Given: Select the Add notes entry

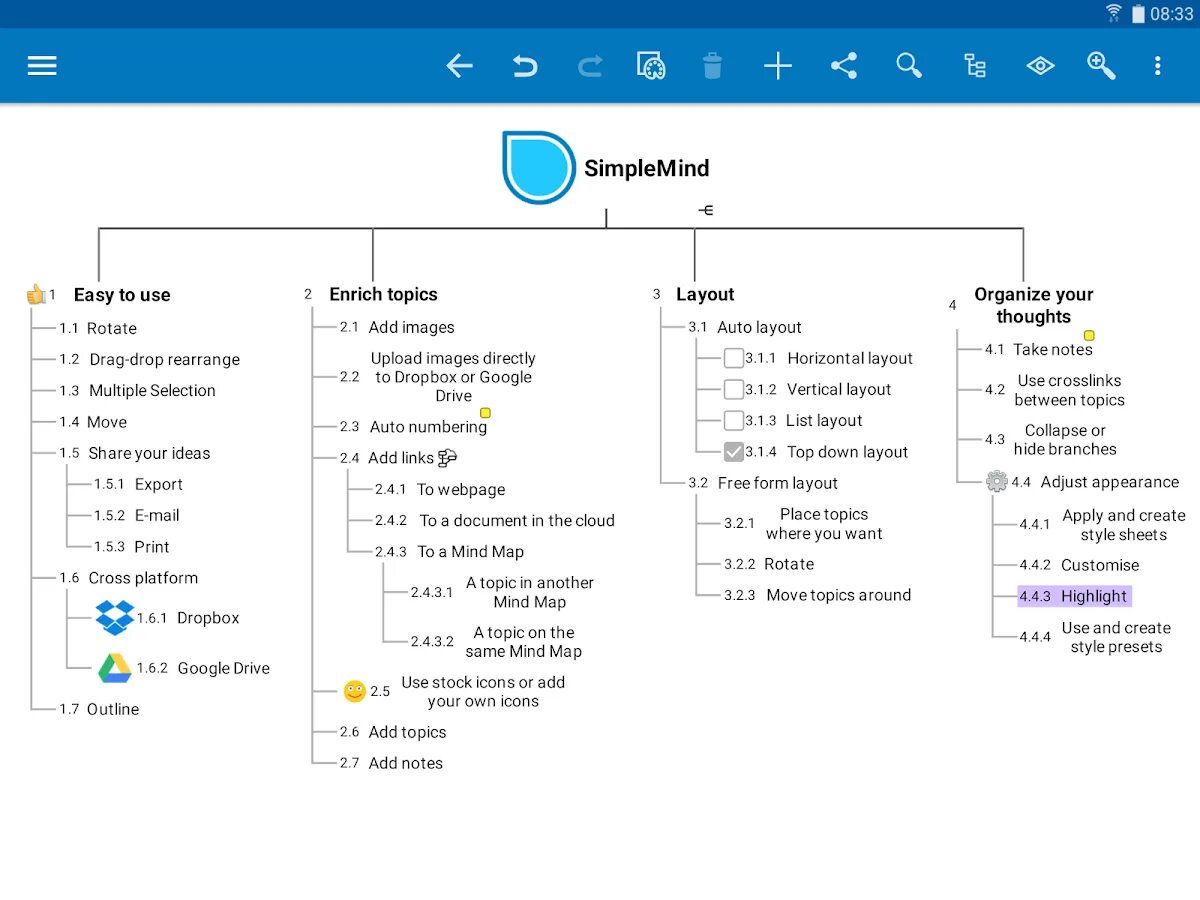Looking at the screenshot, I should pyautogui.click(x=405, y=763).
